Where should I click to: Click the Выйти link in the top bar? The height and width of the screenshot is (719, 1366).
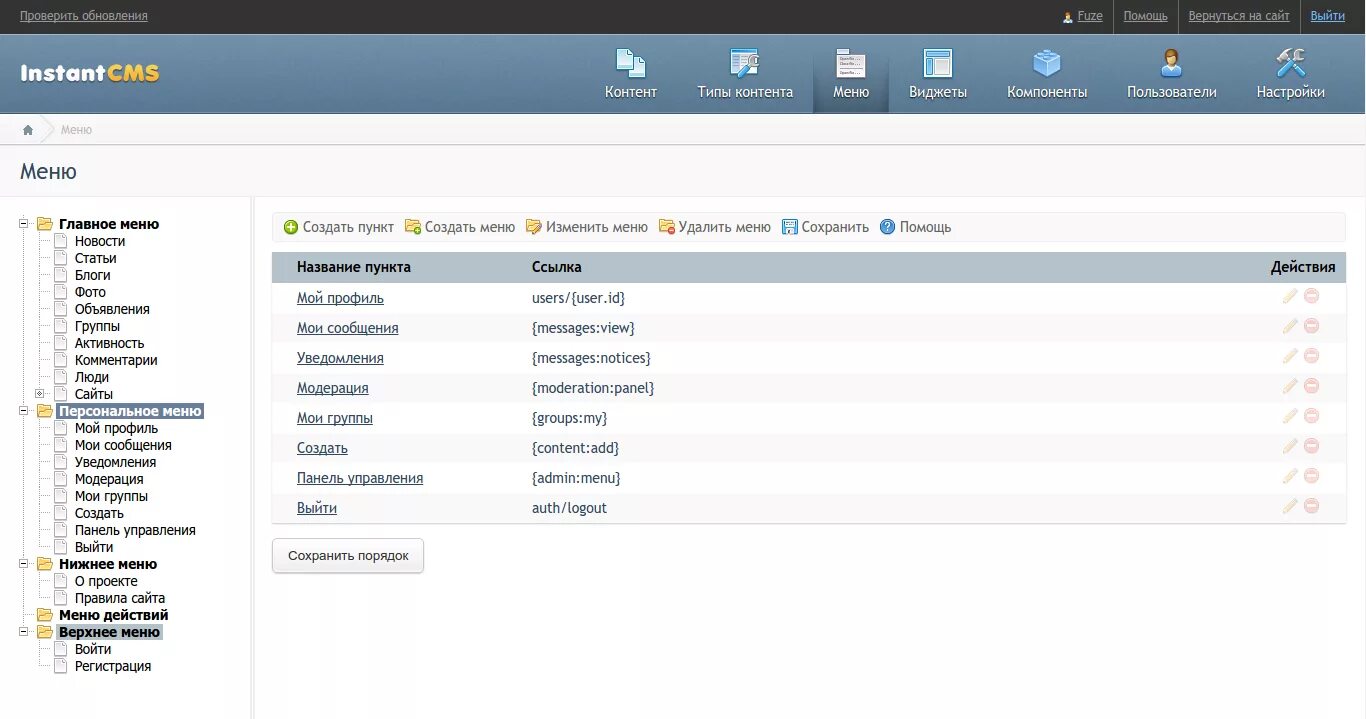click(x=1328, y=16)
